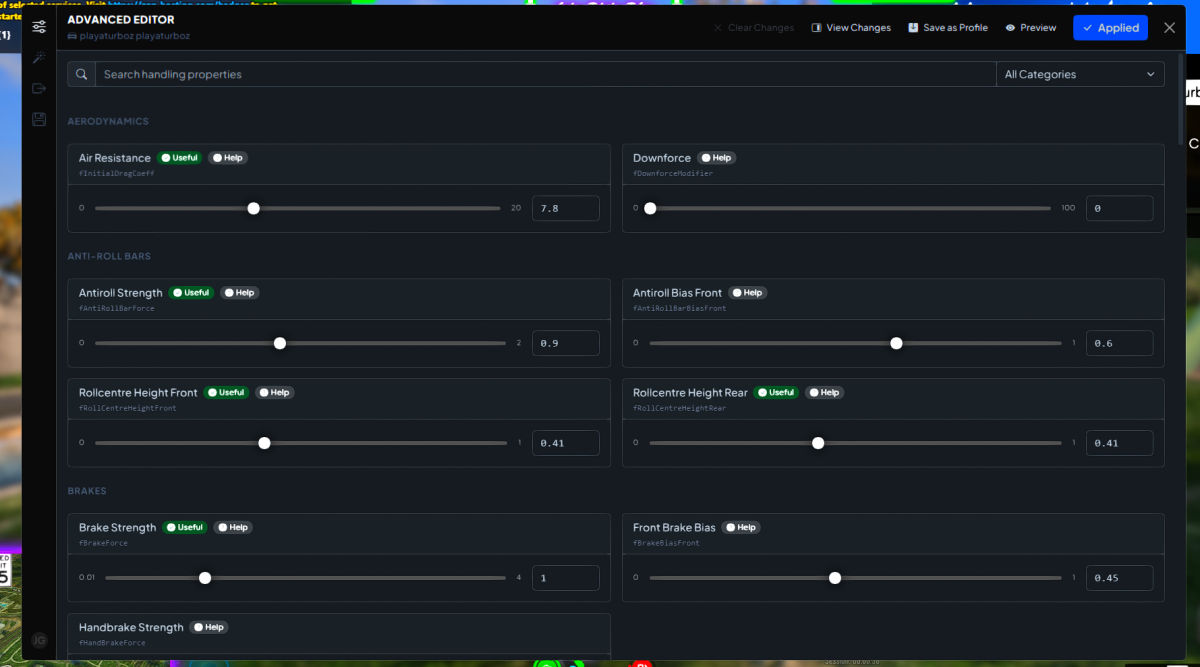Click the fDownforceModifier property name
The image size is (1200, 667).
[673, 173]
